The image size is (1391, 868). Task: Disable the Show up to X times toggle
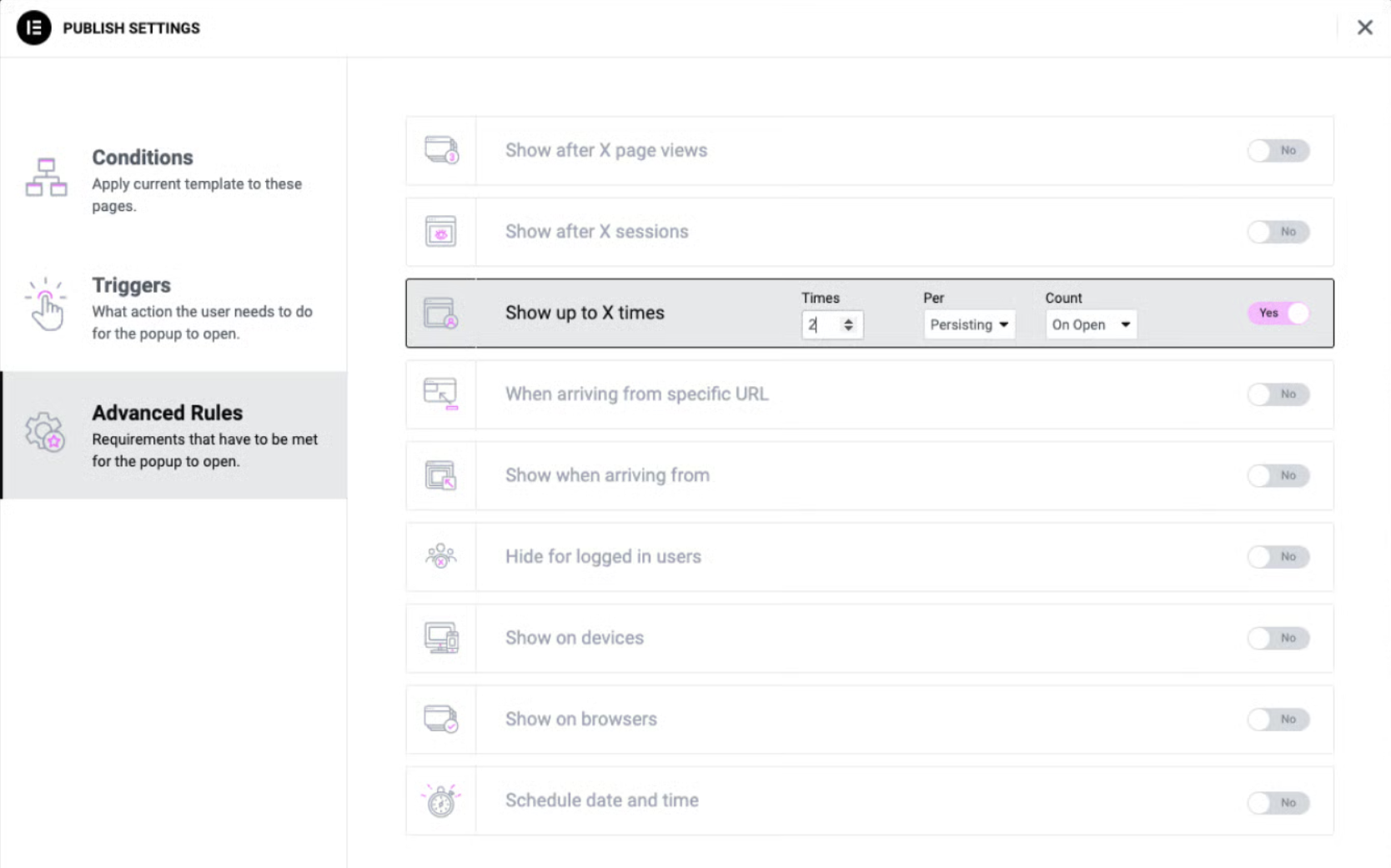(1278, 313)
